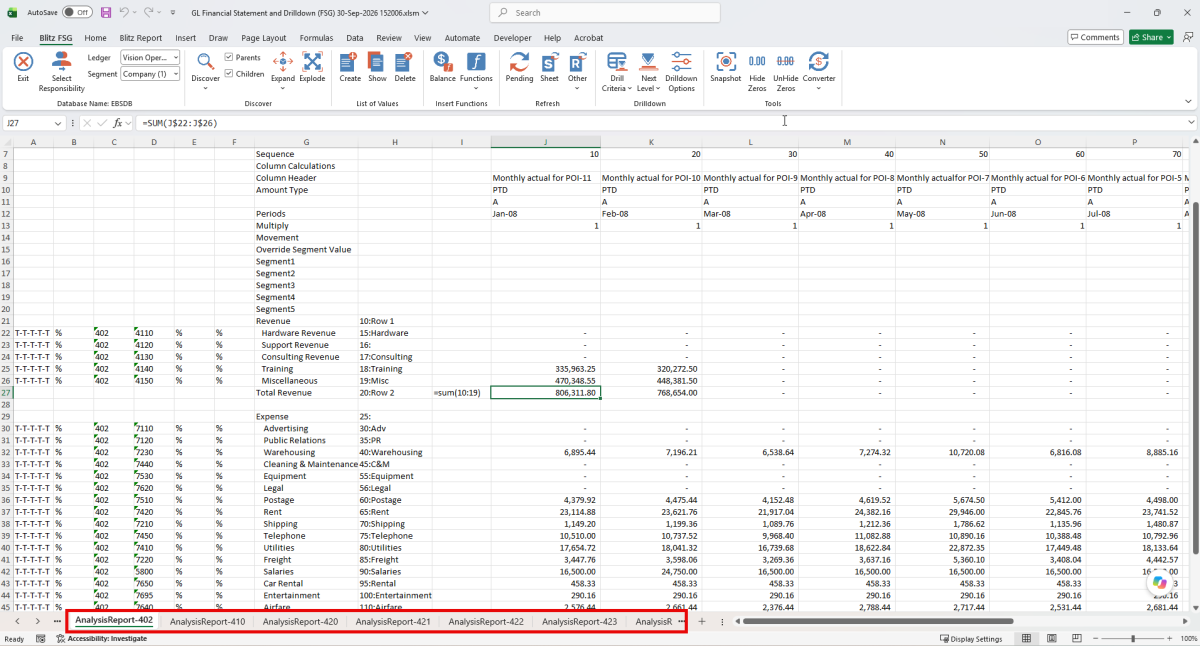This screenshot has height=646, width=1200.
Task: Open the file name dropdown in title bar
Action: click(x=427, y=13)
